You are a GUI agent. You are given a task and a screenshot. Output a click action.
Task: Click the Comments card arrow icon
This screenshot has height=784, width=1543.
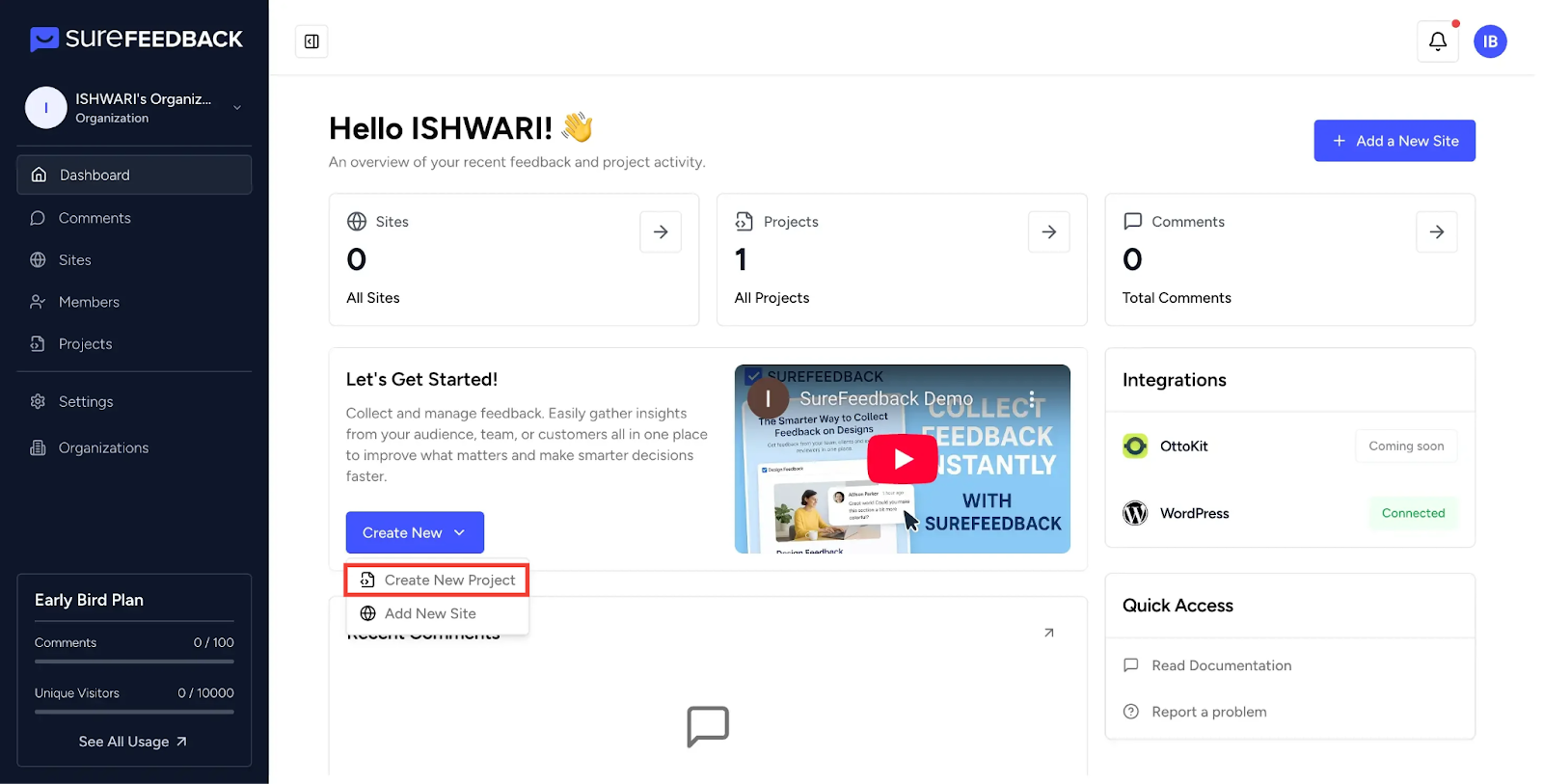pos(1436,231)
